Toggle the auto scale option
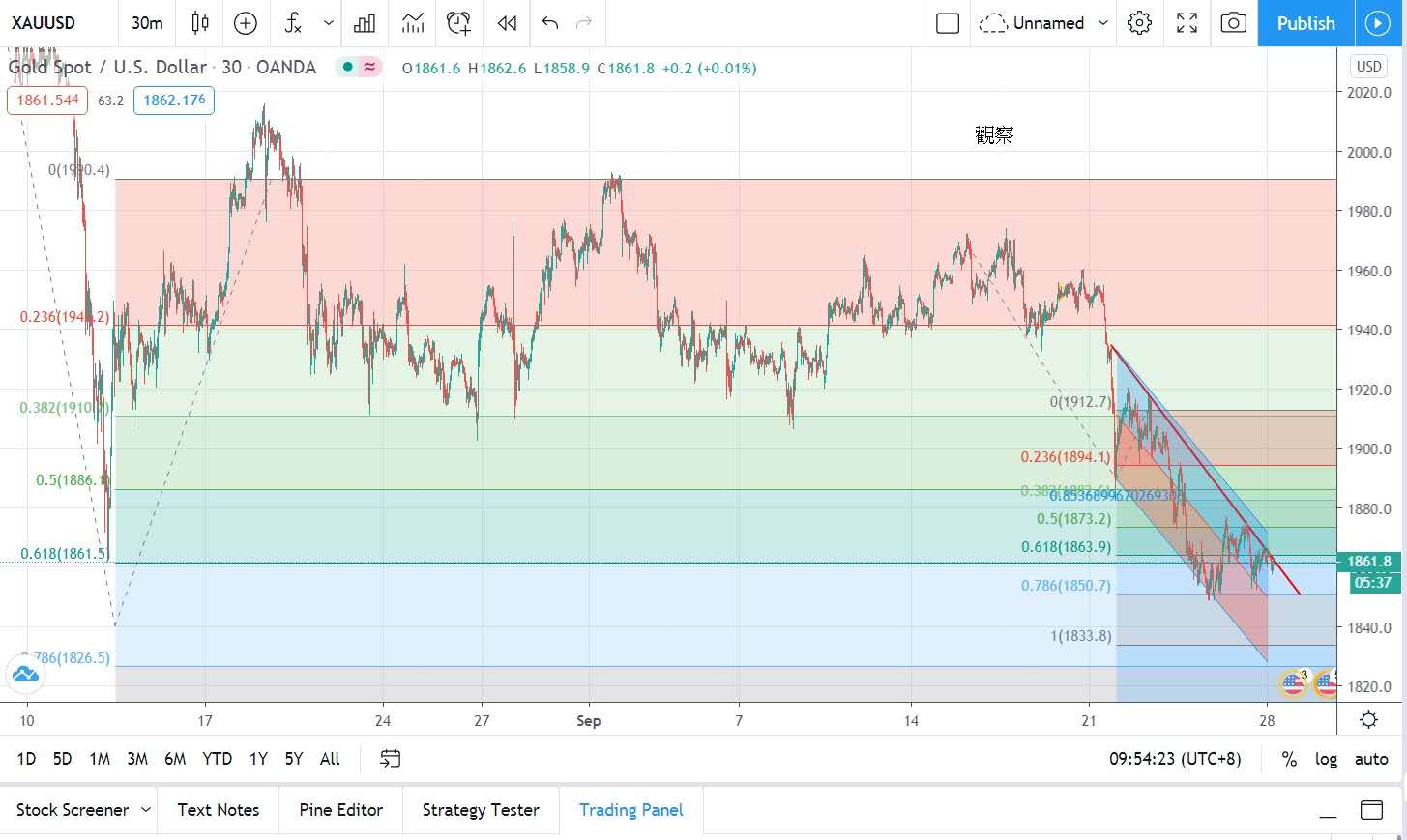 coord(1371,759)
